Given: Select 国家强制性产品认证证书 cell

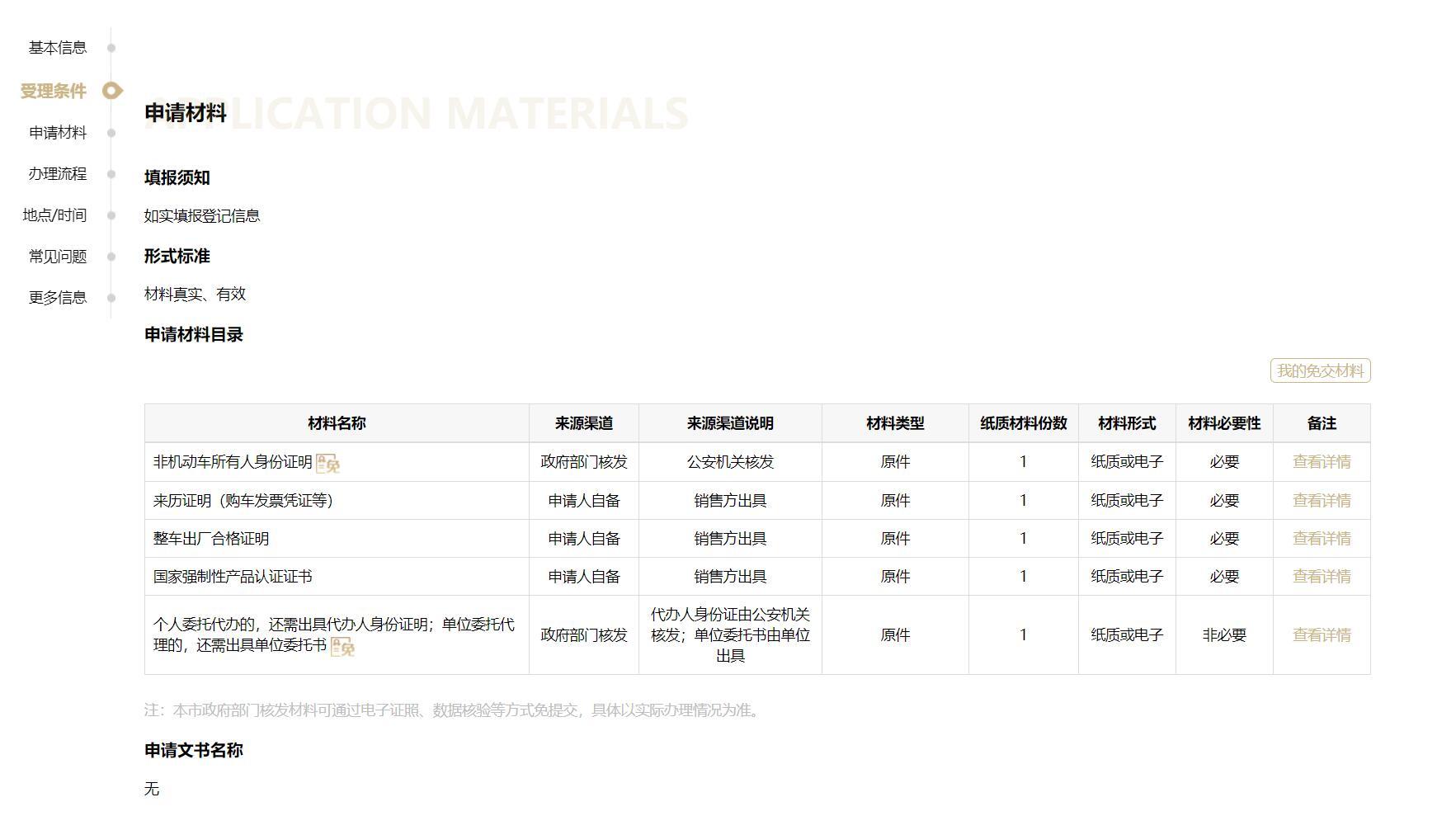Looking at the screenshot, I should (x=337, y=577).
